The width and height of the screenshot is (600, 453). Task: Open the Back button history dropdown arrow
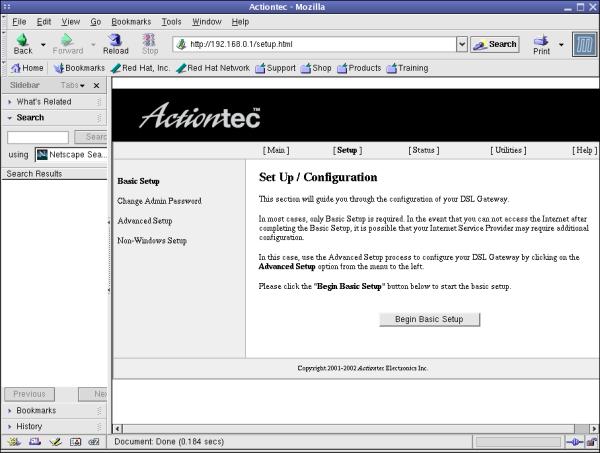pos(43,45)
